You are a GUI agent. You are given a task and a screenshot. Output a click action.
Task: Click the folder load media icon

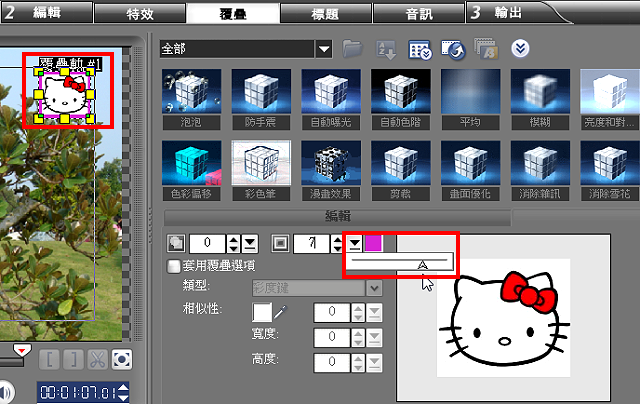tap(352, 49)
